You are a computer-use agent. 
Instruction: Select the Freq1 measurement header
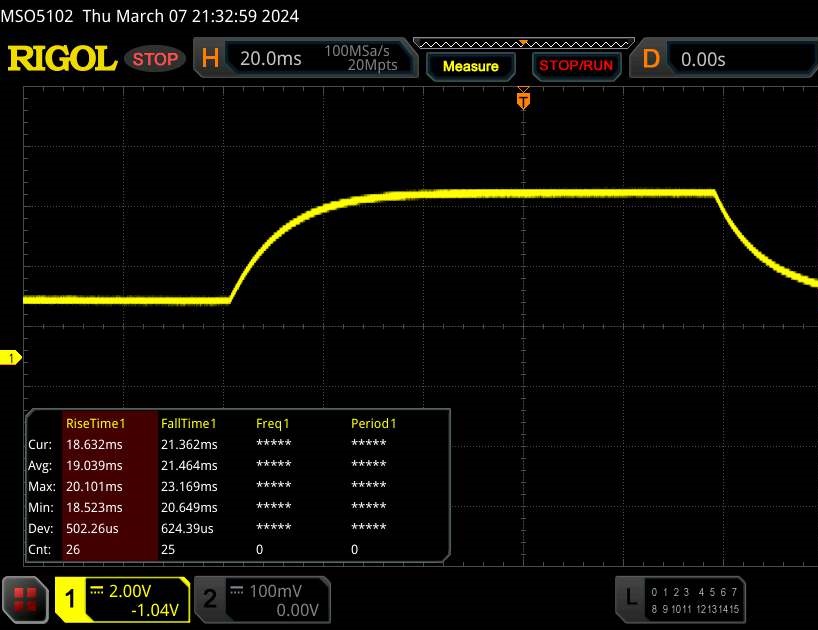point(273,423)
